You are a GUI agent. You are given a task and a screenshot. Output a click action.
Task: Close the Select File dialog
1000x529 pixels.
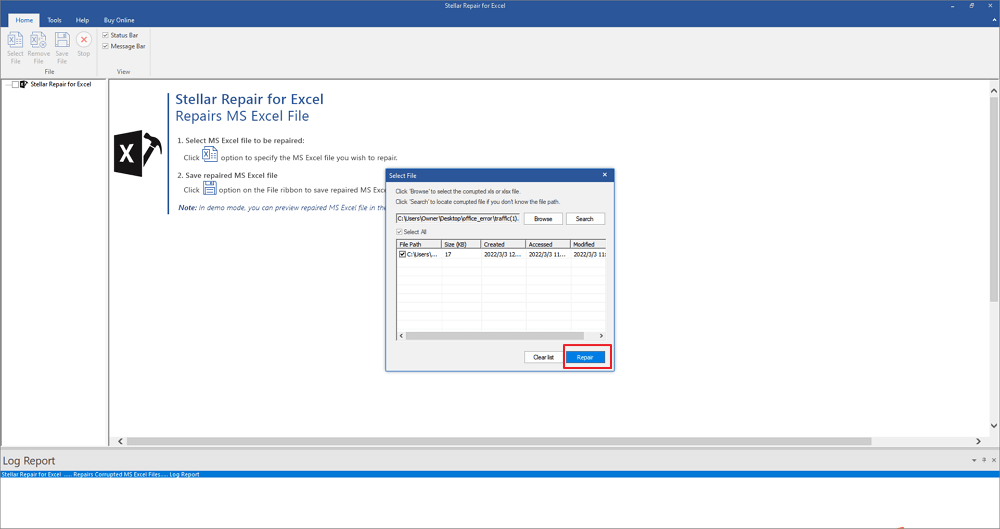(605, 175)
